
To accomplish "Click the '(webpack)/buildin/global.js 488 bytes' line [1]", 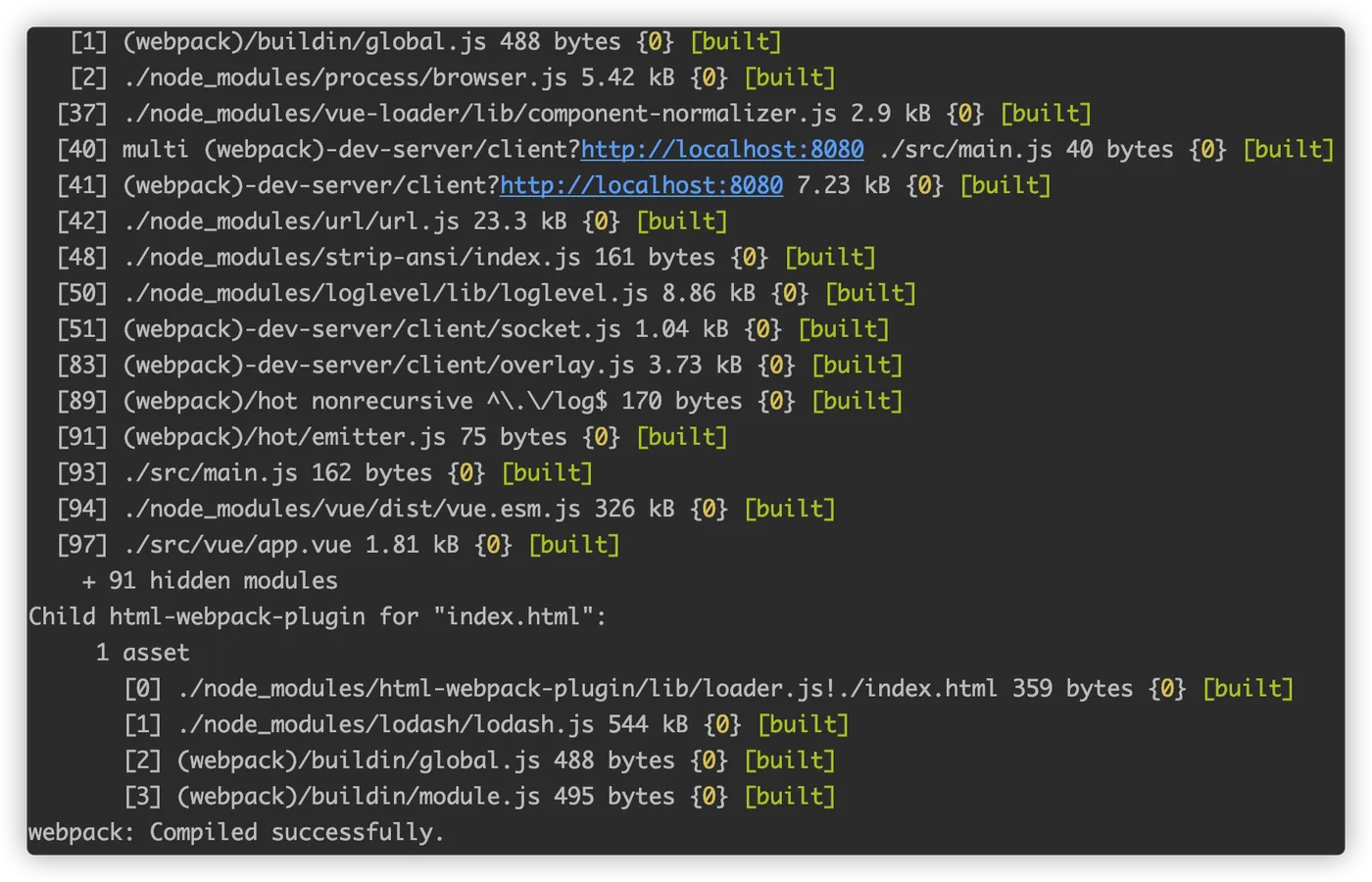I will tap(425, 41).
